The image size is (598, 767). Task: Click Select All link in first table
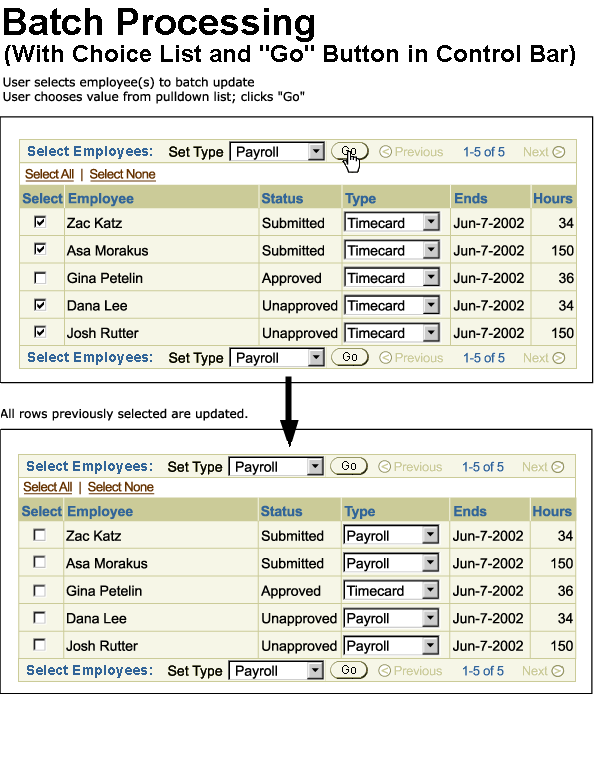pos(49,174)
